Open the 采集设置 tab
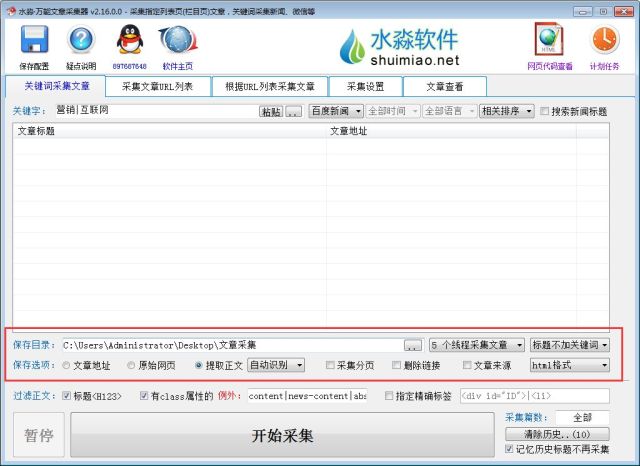This screenshot has width=640, height=466. [x=365, y=87]
